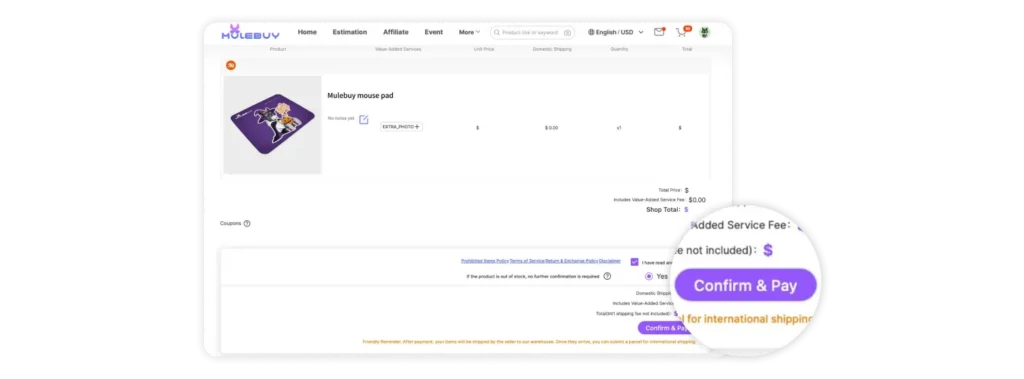Open the Disclaimer link
The height and width of the screenshot is (379, 1024).
tap(611, 261)
